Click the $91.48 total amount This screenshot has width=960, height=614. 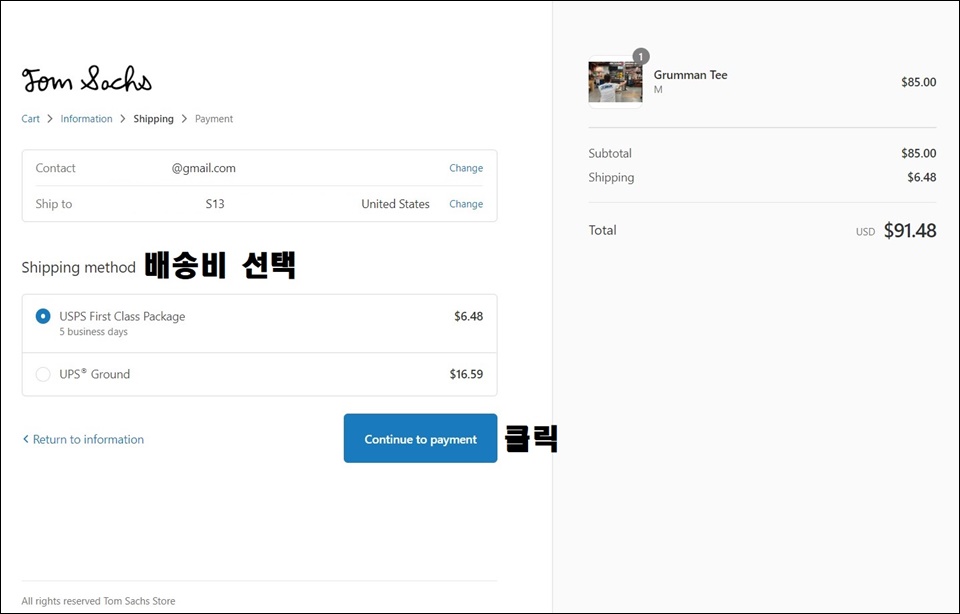coord(910,230)
